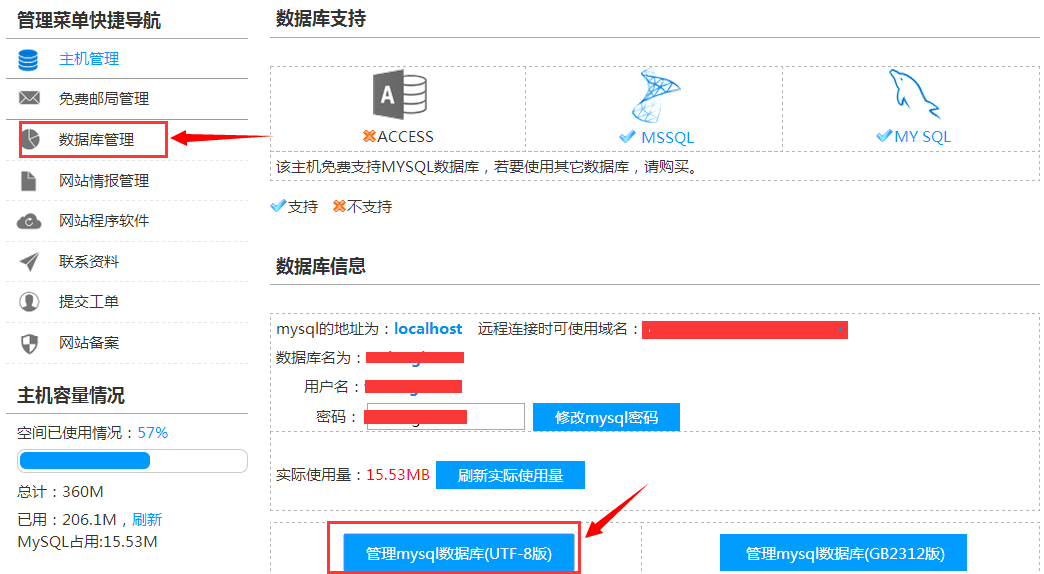Click the 刷新 link next to used space
Screen dimensions: 1044x574
click(147, 519)
